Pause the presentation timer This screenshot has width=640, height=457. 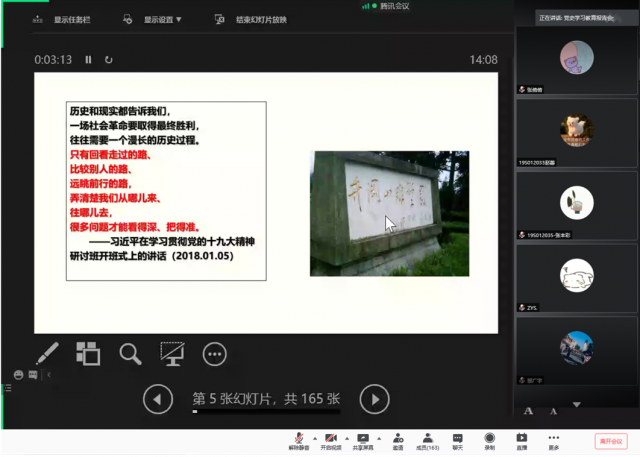click(x=88, y=60)
